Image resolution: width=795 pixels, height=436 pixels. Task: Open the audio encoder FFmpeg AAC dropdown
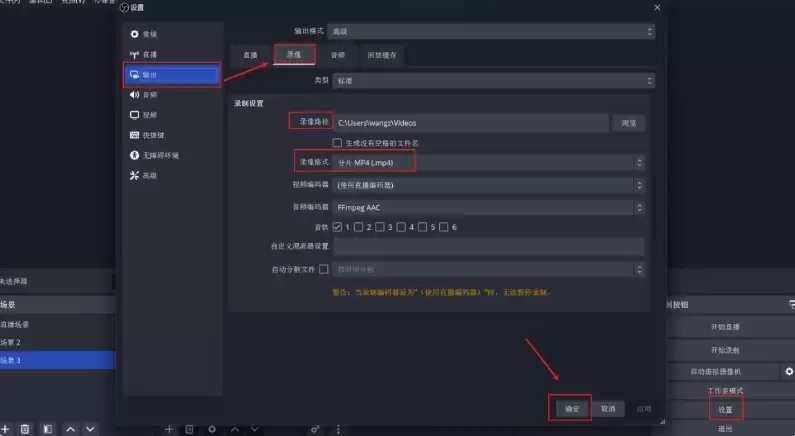(489, 207)
